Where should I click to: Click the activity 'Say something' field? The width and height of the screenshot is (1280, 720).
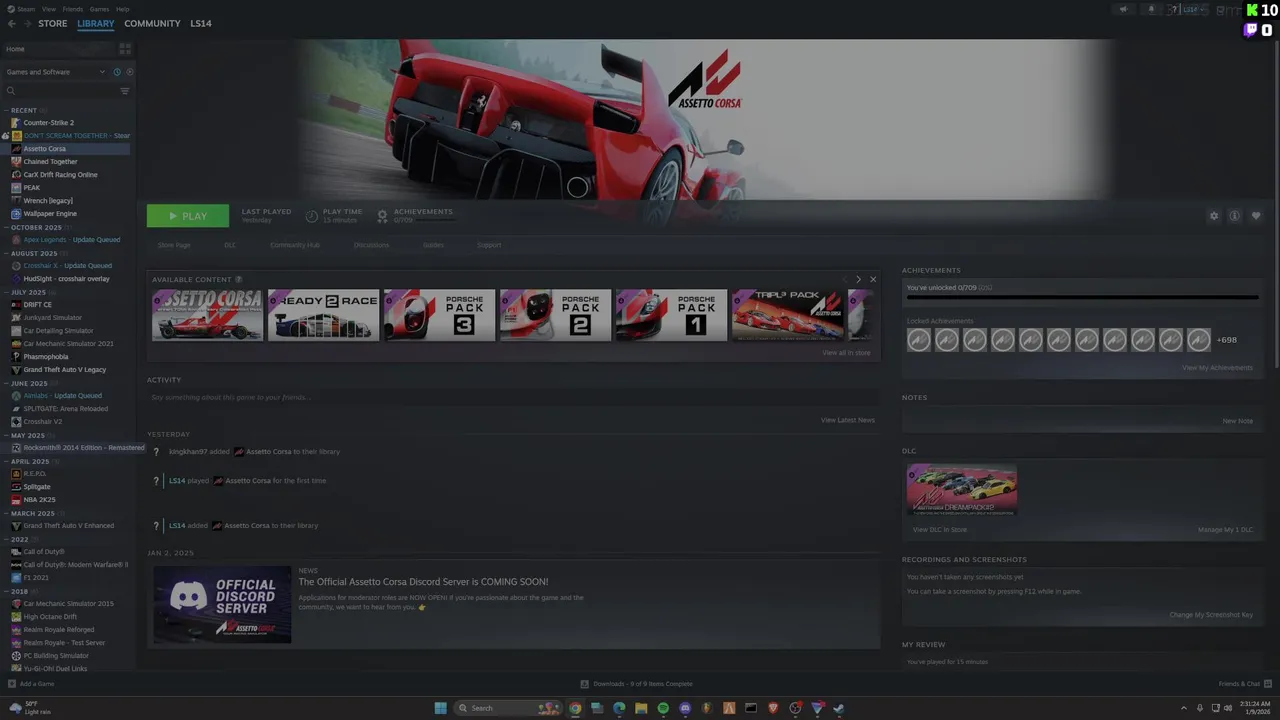513,397
